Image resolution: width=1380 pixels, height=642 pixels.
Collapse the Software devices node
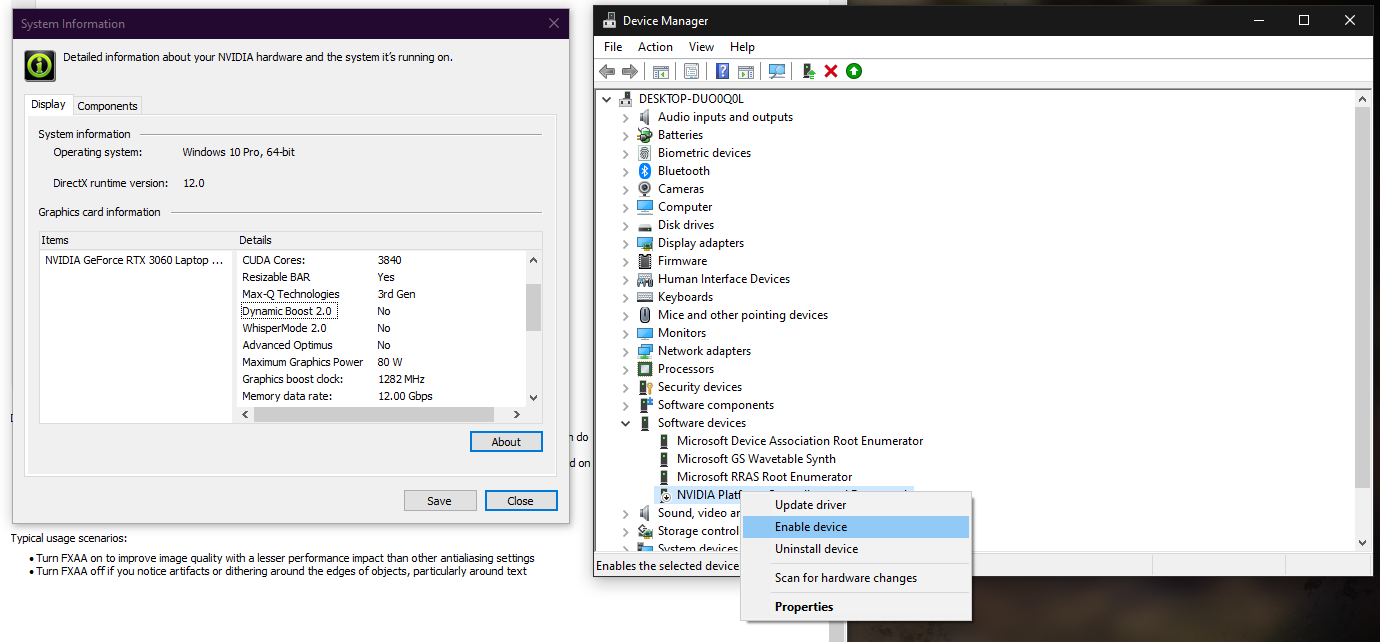(x=626, y=423)
